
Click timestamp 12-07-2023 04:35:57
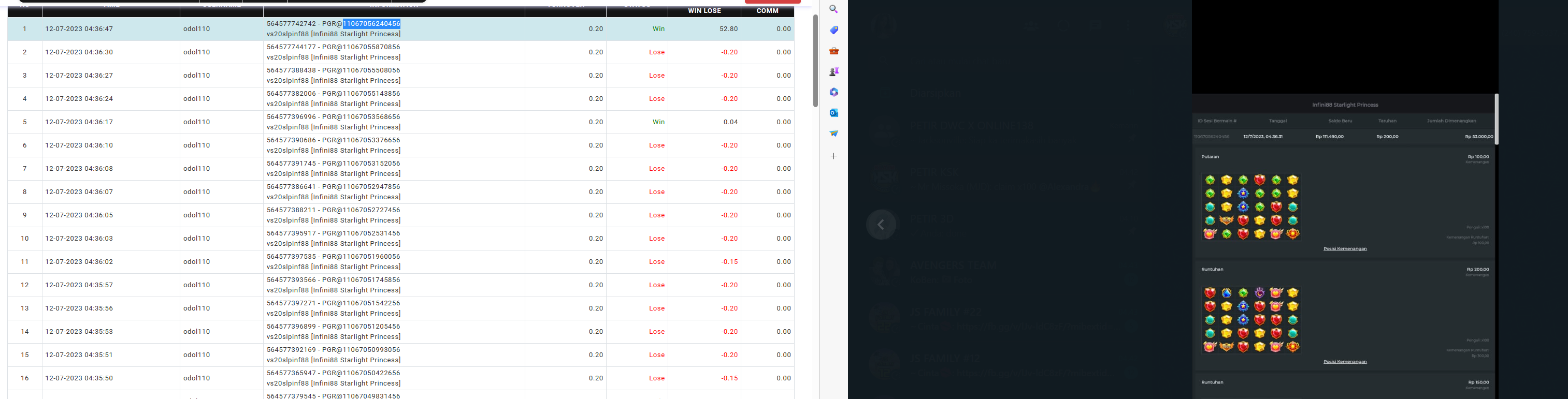[x=79, y=285]
